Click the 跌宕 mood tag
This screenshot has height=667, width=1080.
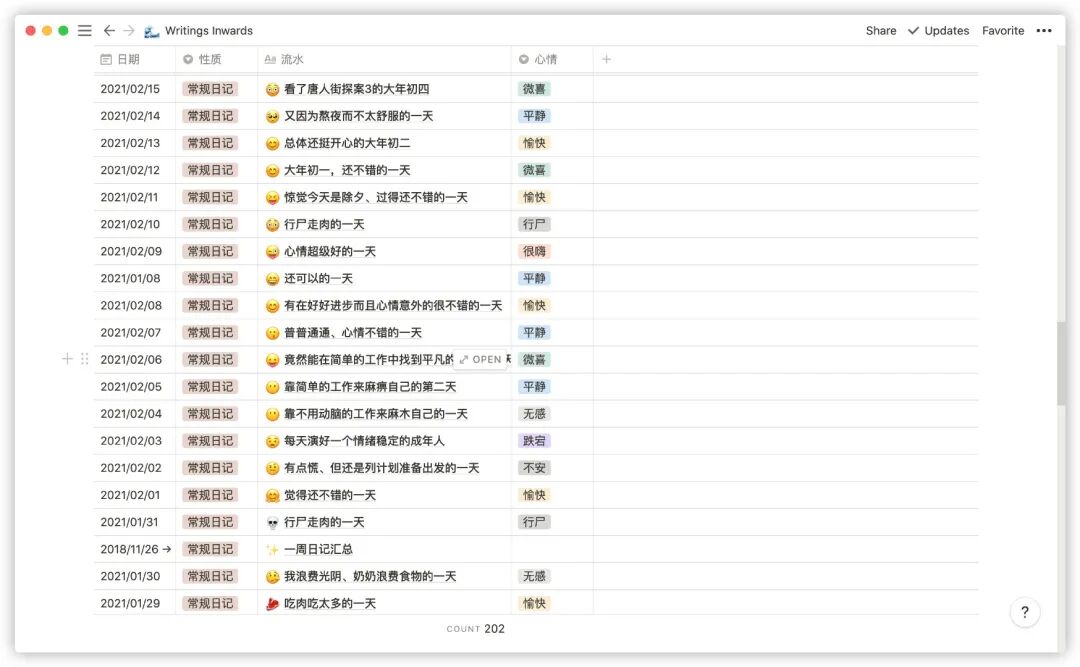534,440
